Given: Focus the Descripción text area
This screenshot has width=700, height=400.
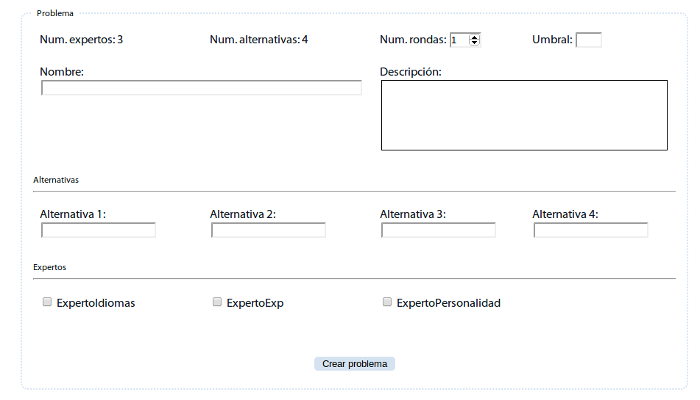Looking at the screenshot, I should click(x=524, y=115).
